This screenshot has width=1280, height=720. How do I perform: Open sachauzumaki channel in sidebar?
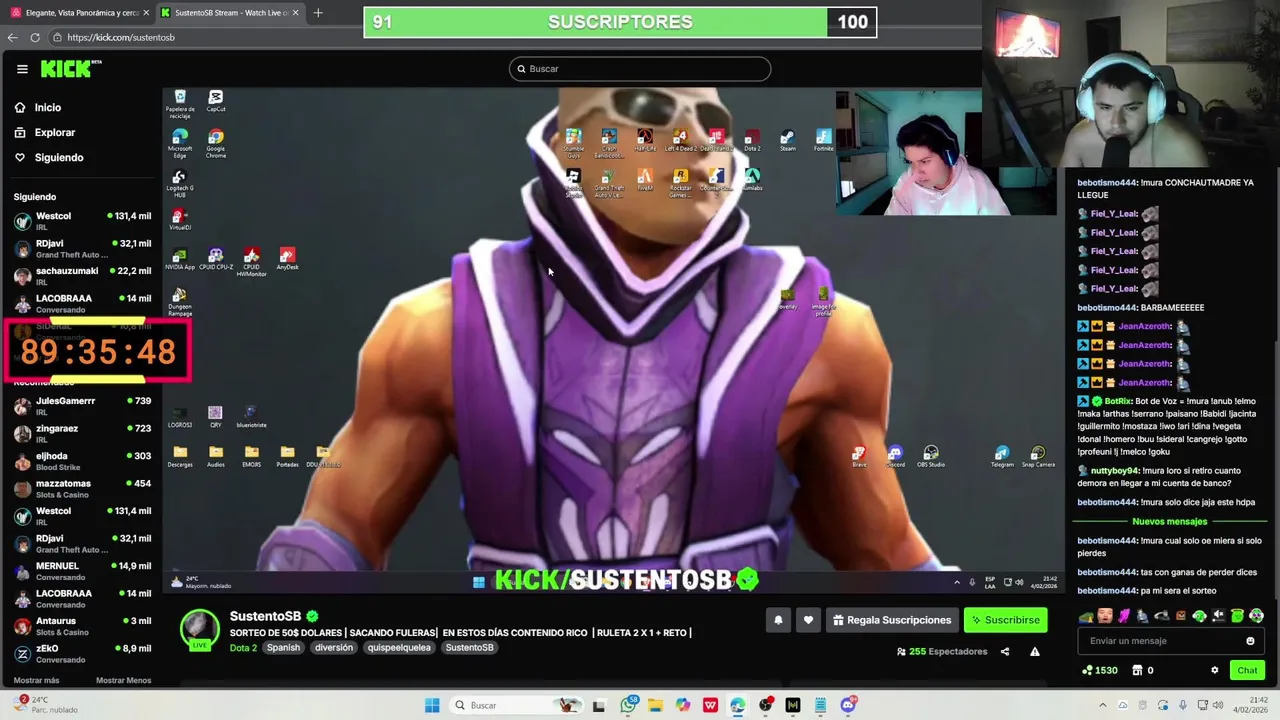82,276
